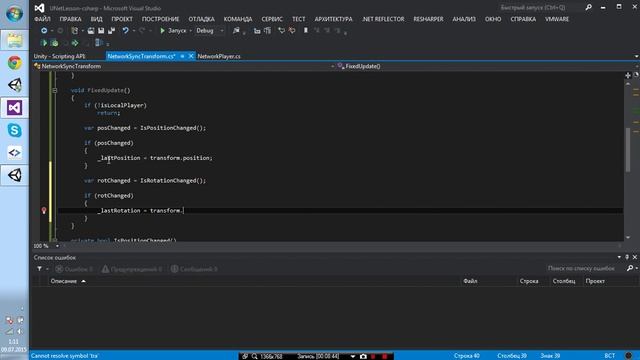Toggle the Ошибок 0 errors filter

coord(74,269)
